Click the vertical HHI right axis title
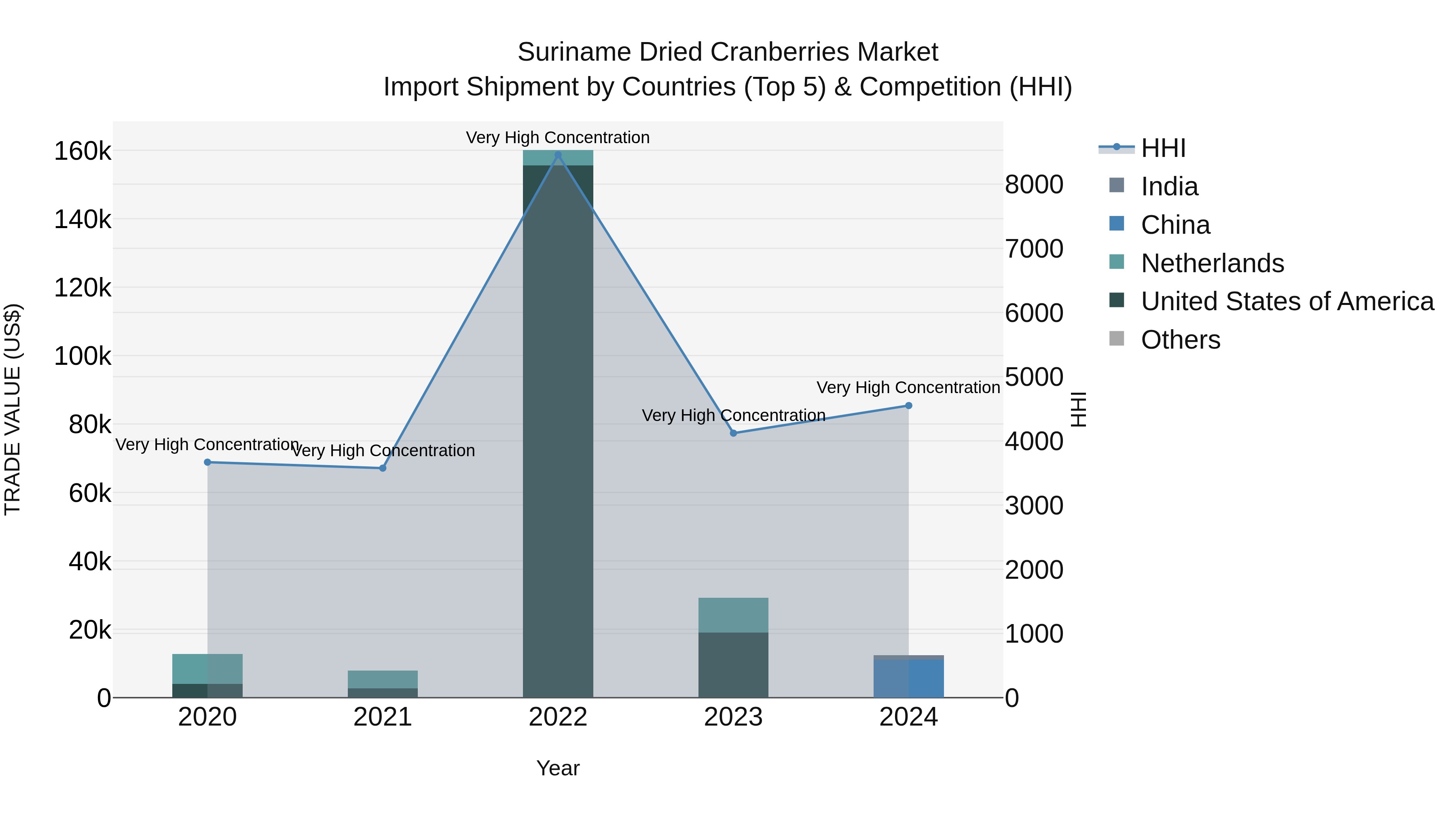Image resolution: width=1456 pixels, height=819 pixels. [x=1078, y=409]
